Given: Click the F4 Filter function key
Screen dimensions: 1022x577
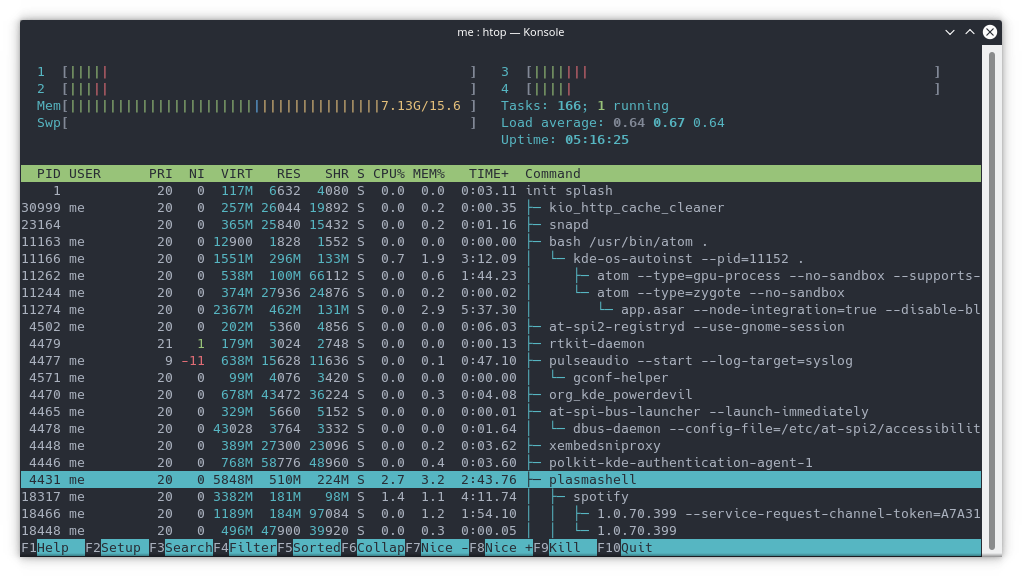Looking at the screenshot, I should pyautogui.click(x=245, y=548).
